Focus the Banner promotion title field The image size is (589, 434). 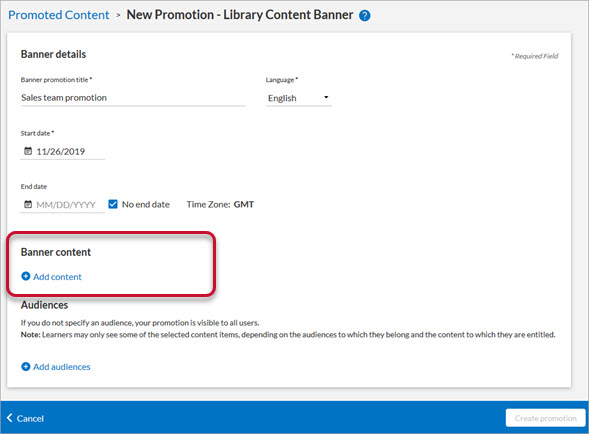133,98
